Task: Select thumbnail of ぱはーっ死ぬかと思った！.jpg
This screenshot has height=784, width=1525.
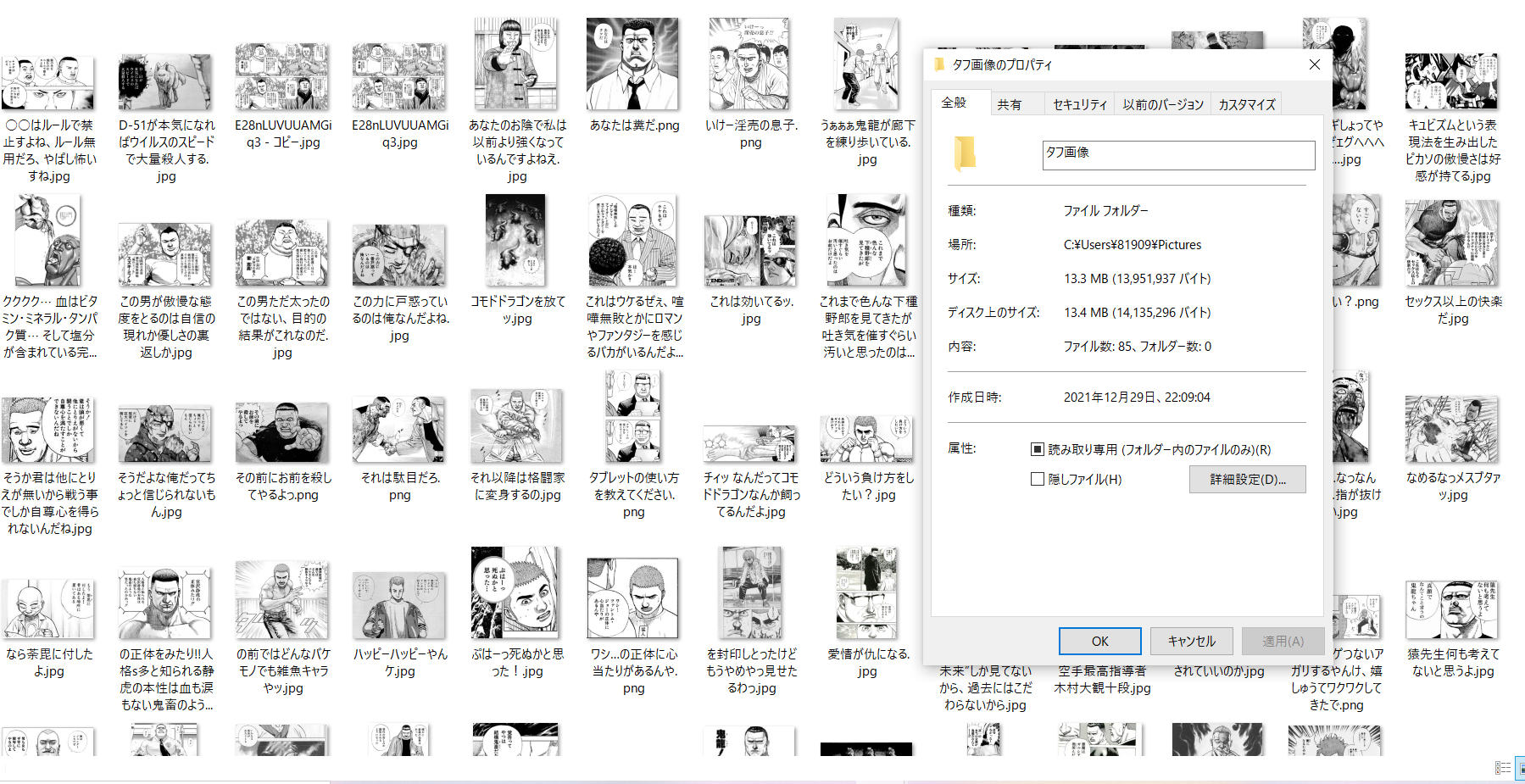Action: 515,592
